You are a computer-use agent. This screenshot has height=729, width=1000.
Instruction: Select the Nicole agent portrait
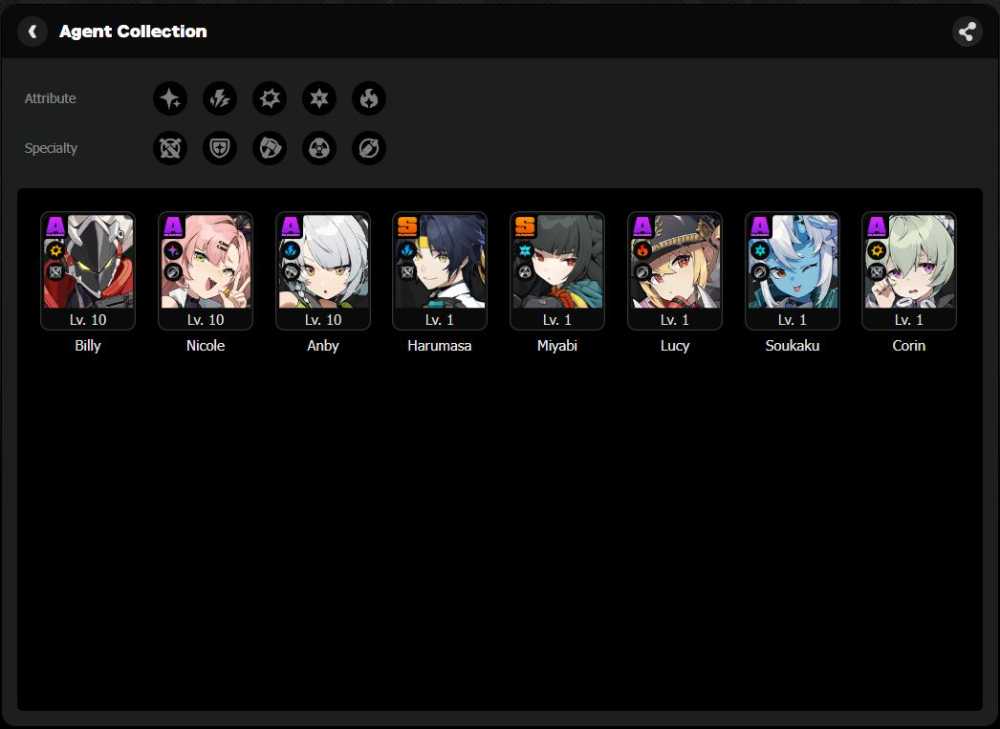pos(205,271)
